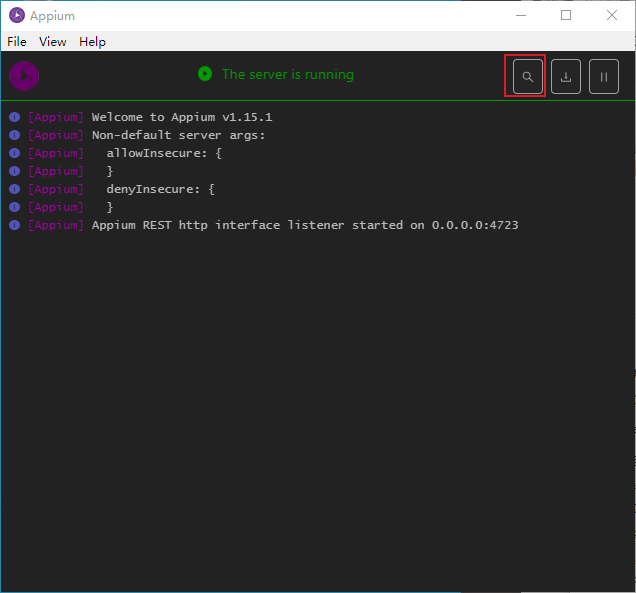Open the View menu
This screenshot has height=593, width=636.
click(53, 42)
